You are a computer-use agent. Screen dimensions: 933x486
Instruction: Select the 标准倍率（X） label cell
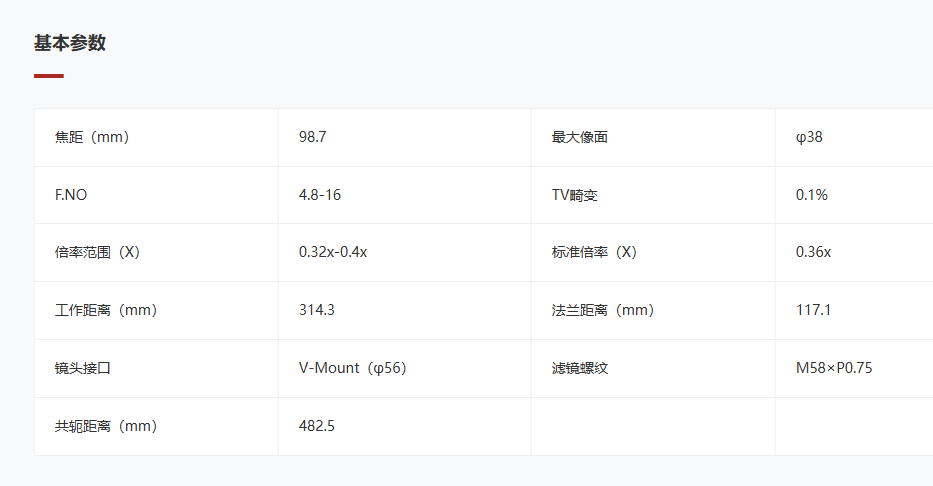tap(653, 252)
